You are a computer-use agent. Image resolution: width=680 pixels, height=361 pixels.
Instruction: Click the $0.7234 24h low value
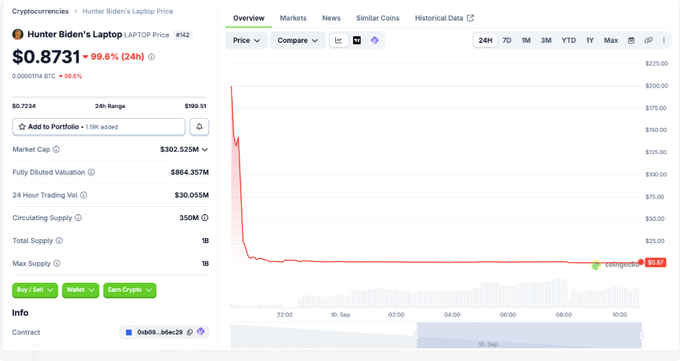[24, 106]
